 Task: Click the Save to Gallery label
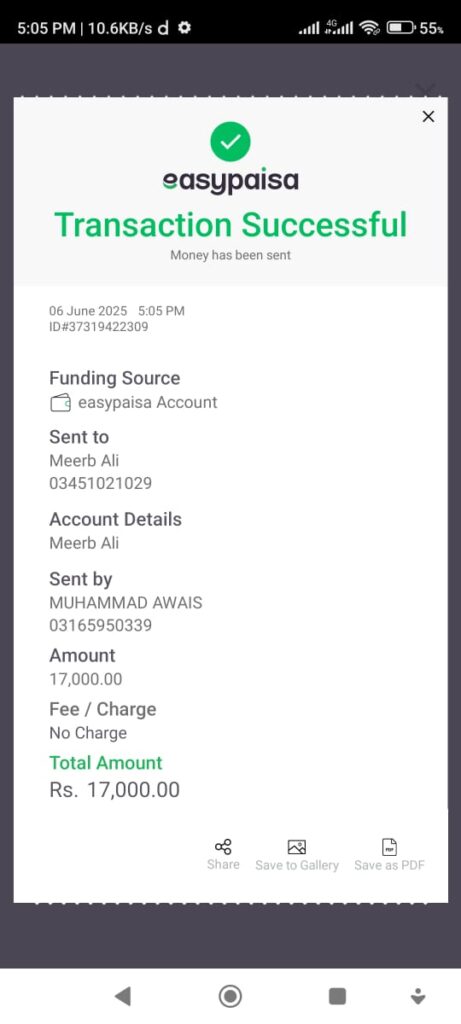(x=297, y=865)
